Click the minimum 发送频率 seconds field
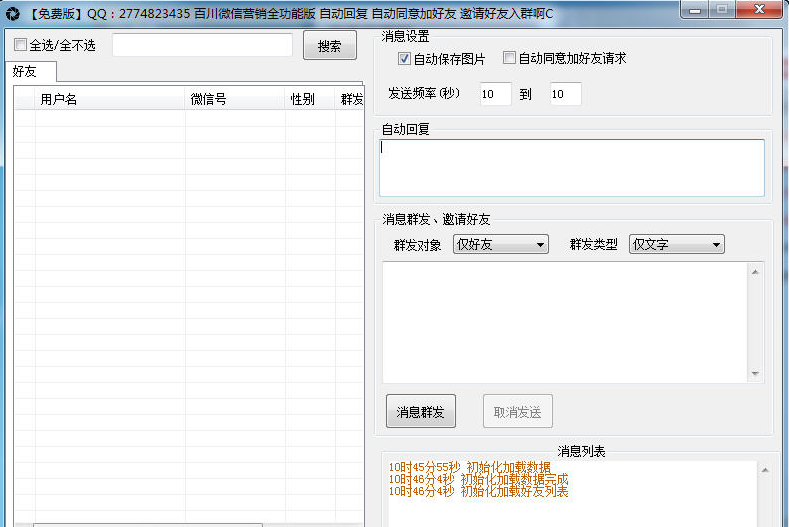Image resolution: width=789 pixels, height=527 pixels. (x=495, y=94)
